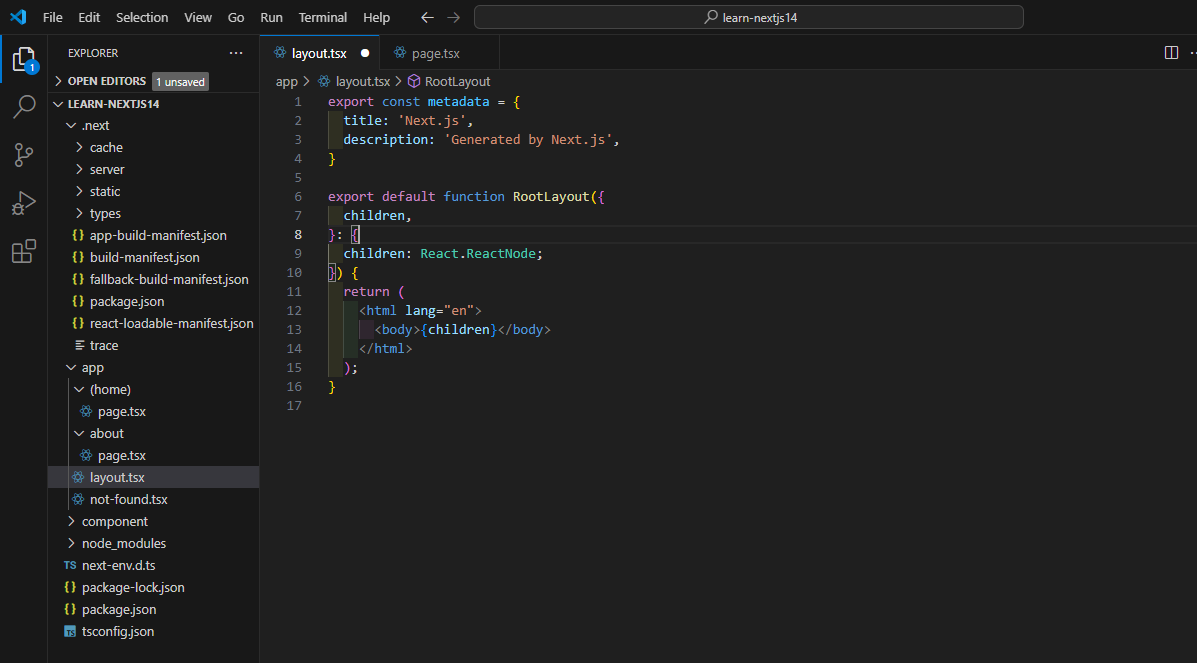Open the Explorer view in activity bar
1197x663 pixels.
click(24, 60)
